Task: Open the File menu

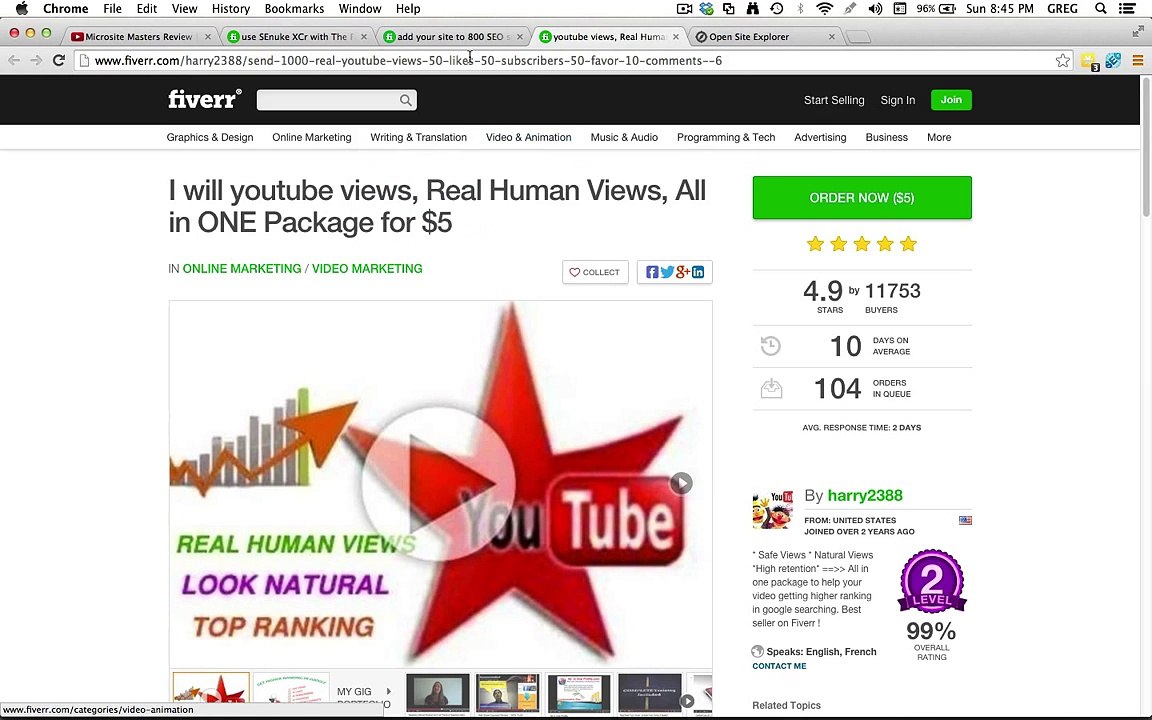Action: coord(112,9)
